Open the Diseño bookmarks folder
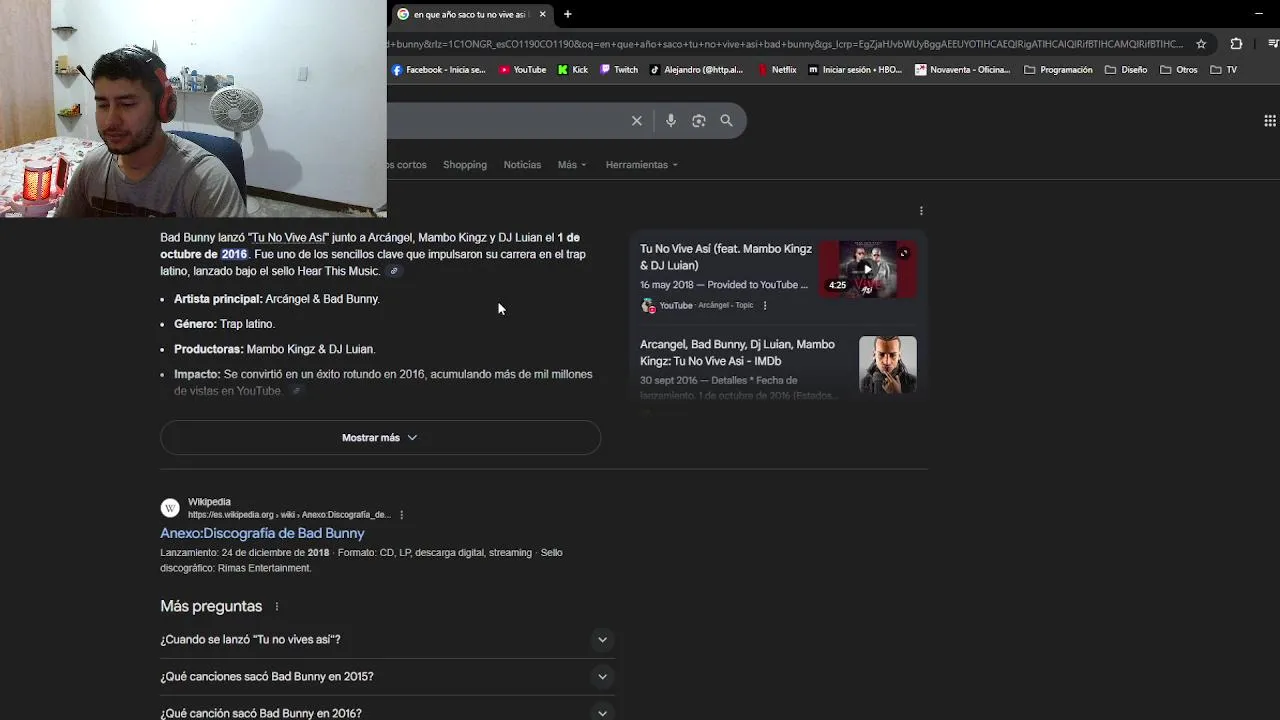 pos(1126,70)
